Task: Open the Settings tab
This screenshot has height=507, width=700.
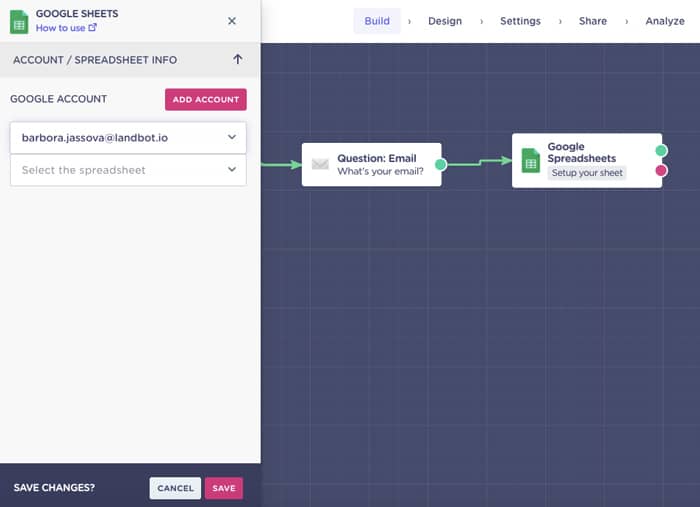Action: [520, 21]
